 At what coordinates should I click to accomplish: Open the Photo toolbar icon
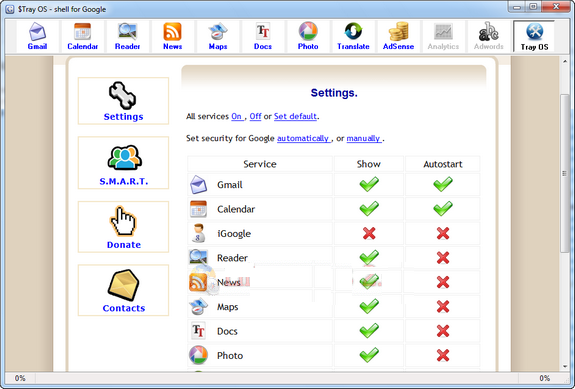pos(308,36)
